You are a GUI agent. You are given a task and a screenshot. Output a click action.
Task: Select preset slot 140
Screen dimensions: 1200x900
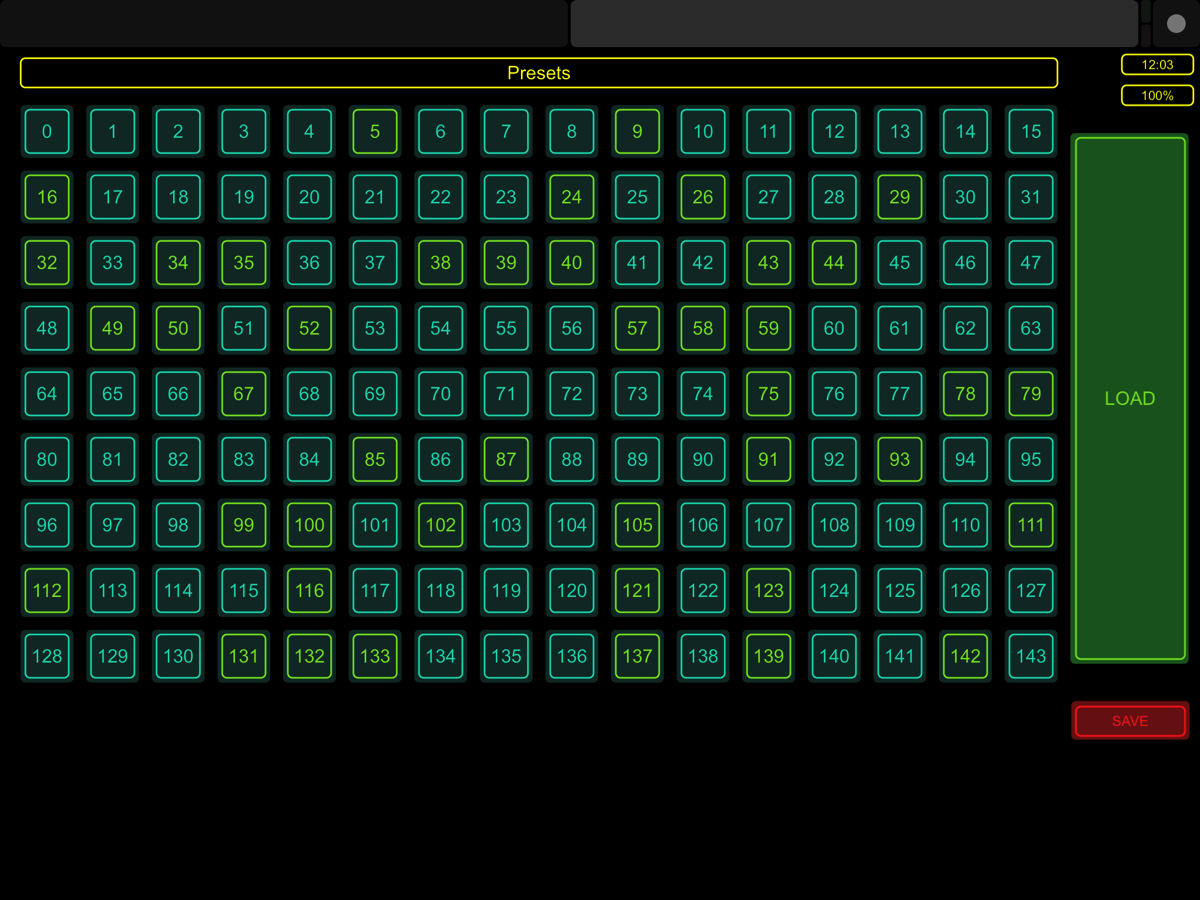click(834, 656)
